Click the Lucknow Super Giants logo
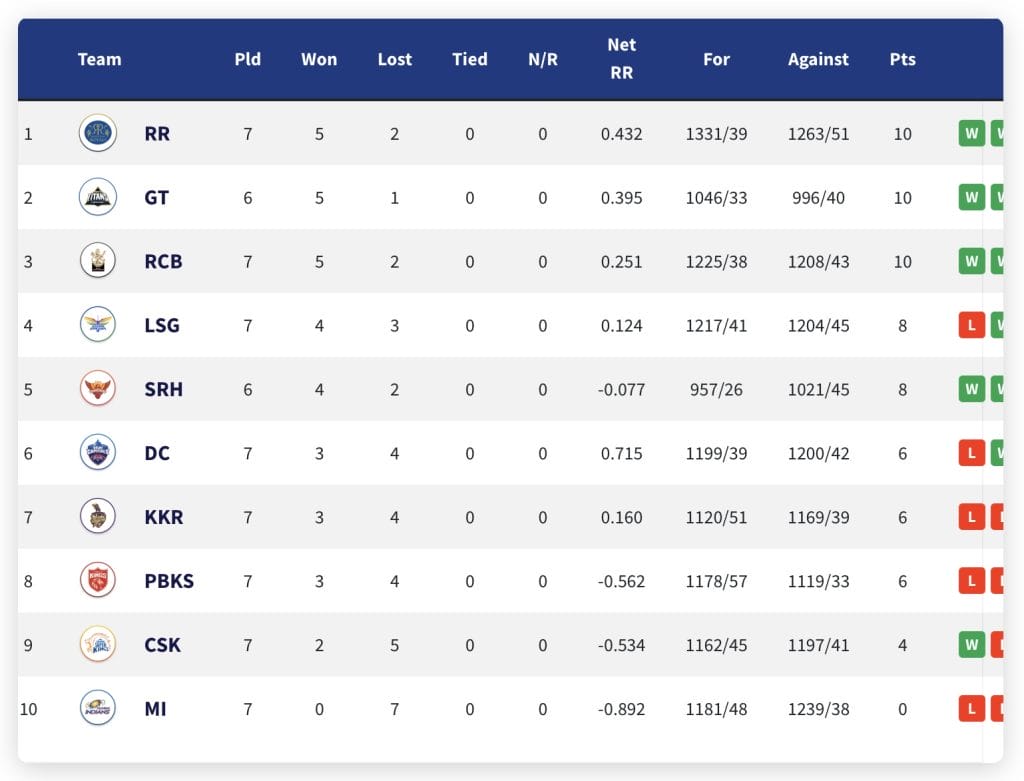The height and width of the screenshot is (781, 1024). 98,325
